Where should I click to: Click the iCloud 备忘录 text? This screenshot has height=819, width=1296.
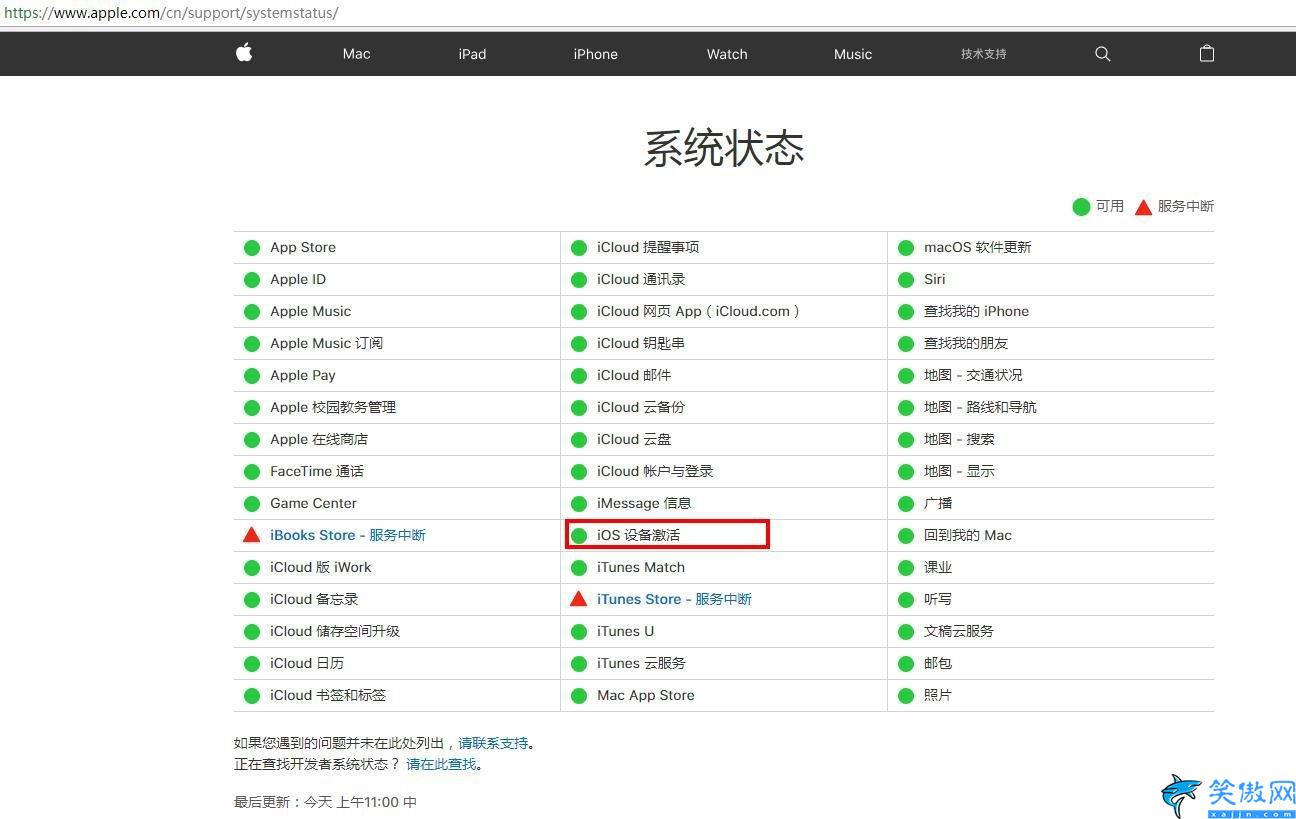314,599
